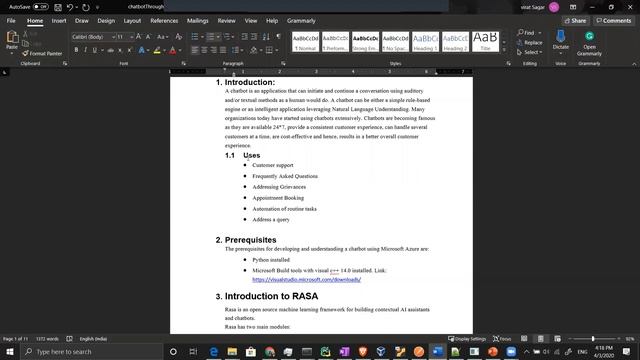Align text left

[195, 50]
